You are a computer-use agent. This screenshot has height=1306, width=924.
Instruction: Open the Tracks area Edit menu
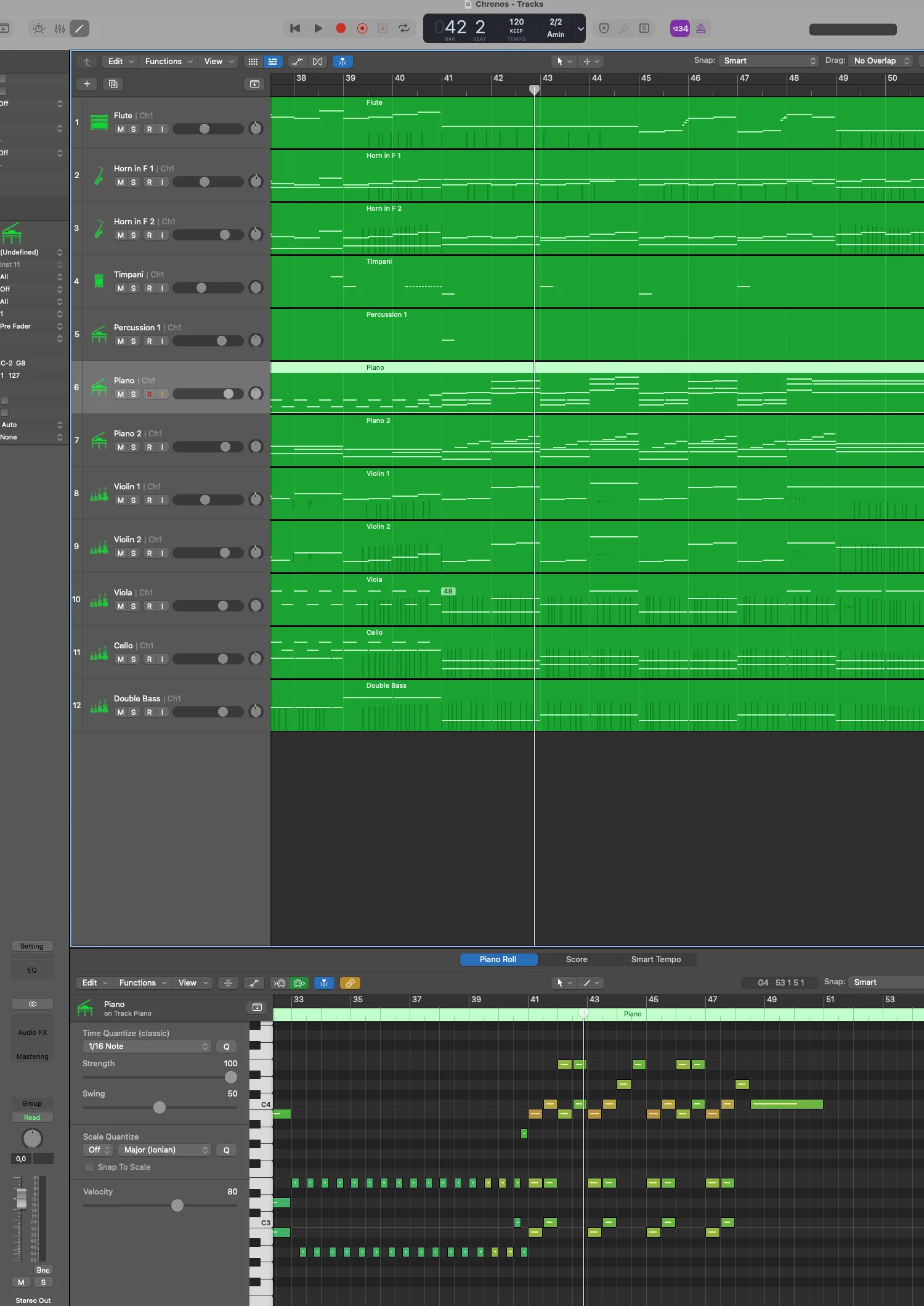tap(121, 62)
